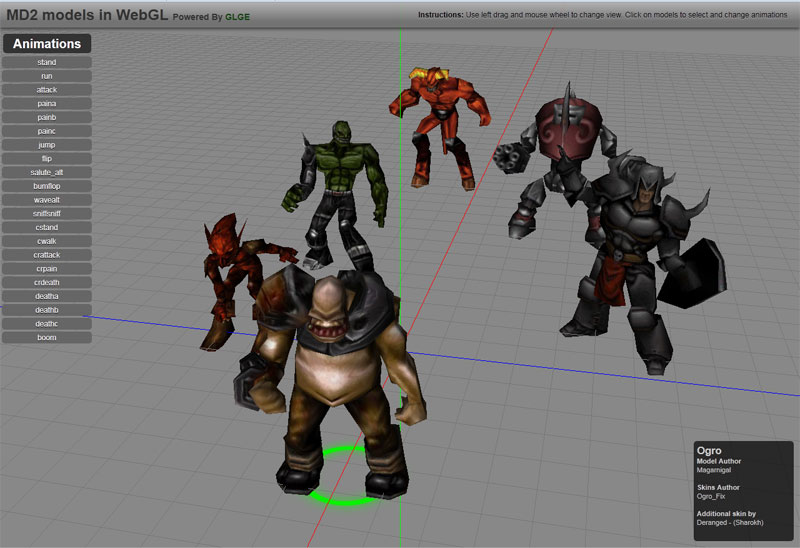Choose the painc animation
The image size is (800, 548).
pos(47,131)
